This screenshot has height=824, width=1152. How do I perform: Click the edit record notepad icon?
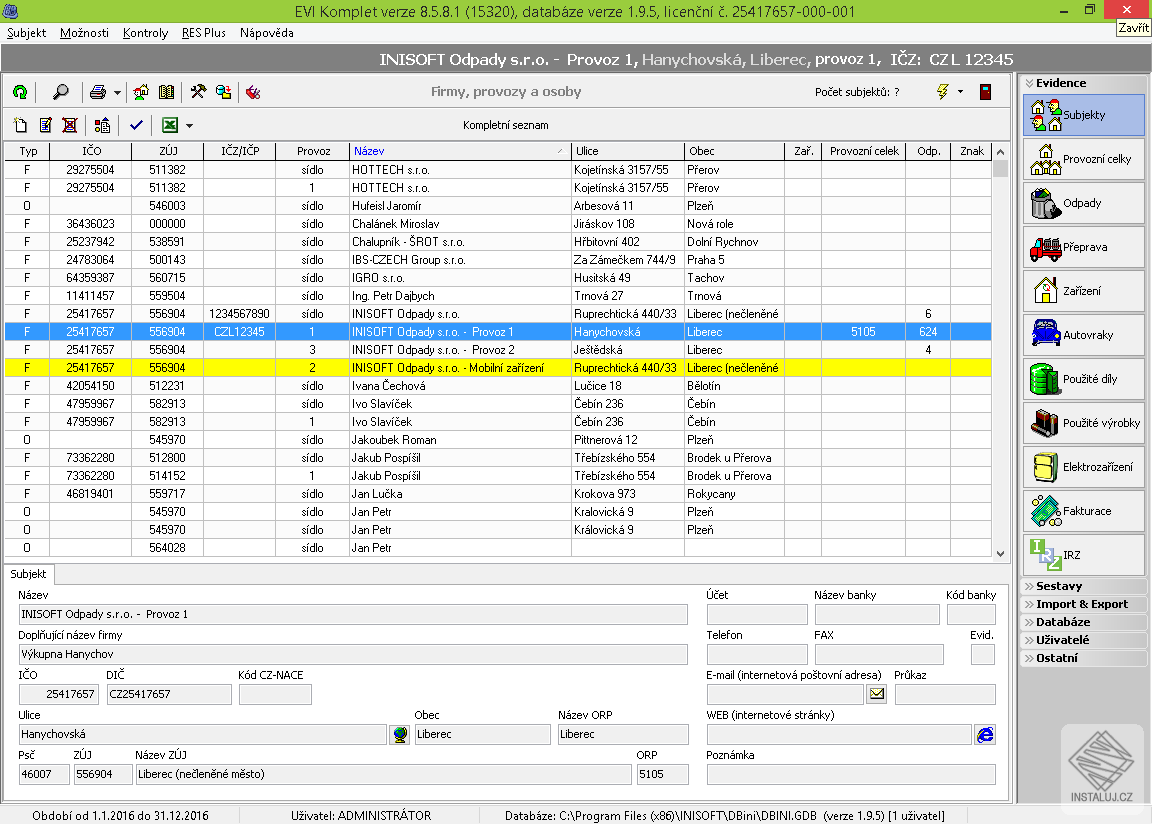46,125
